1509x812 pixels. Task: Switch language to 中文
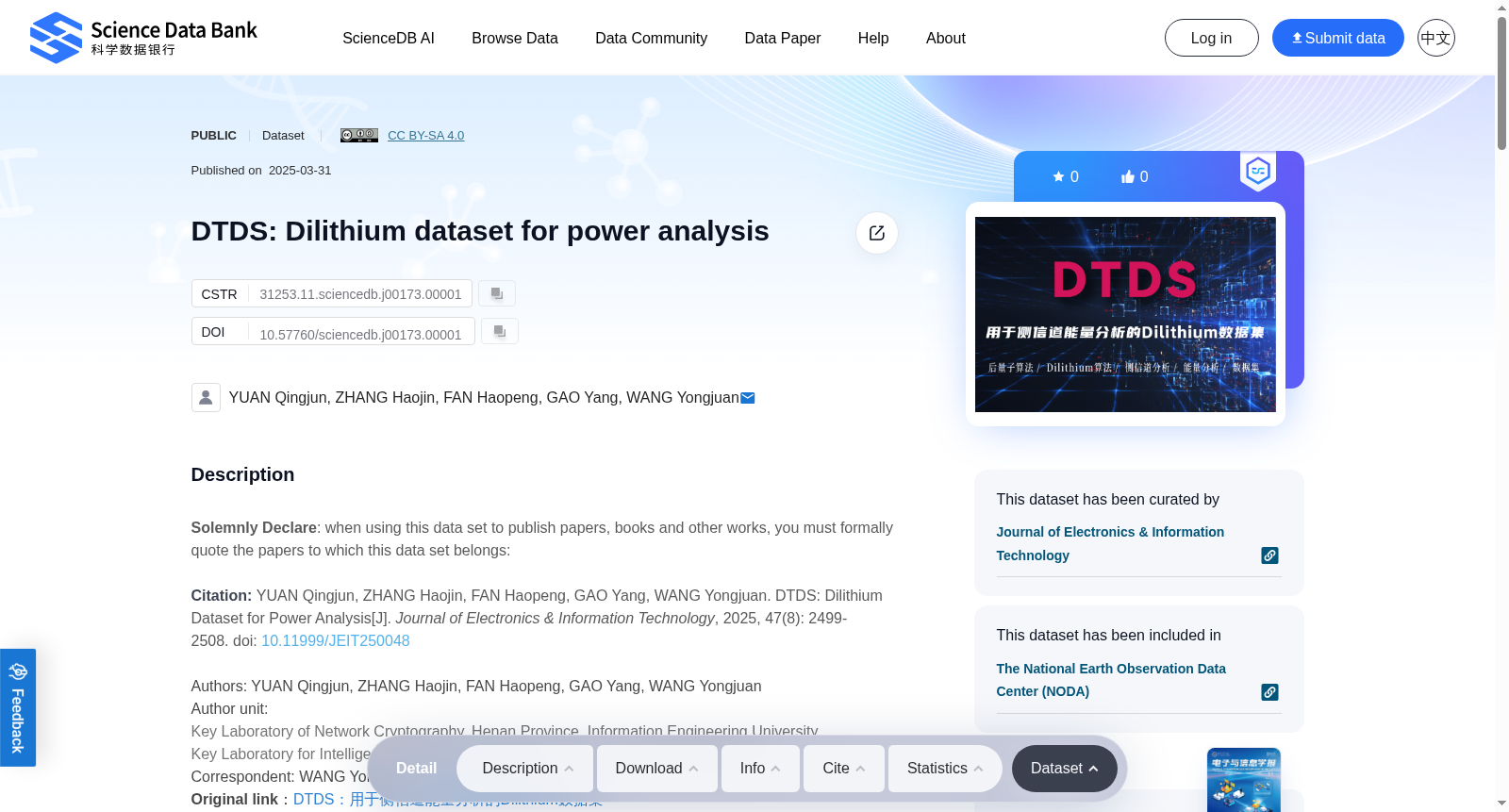(x=1435, y=38)
